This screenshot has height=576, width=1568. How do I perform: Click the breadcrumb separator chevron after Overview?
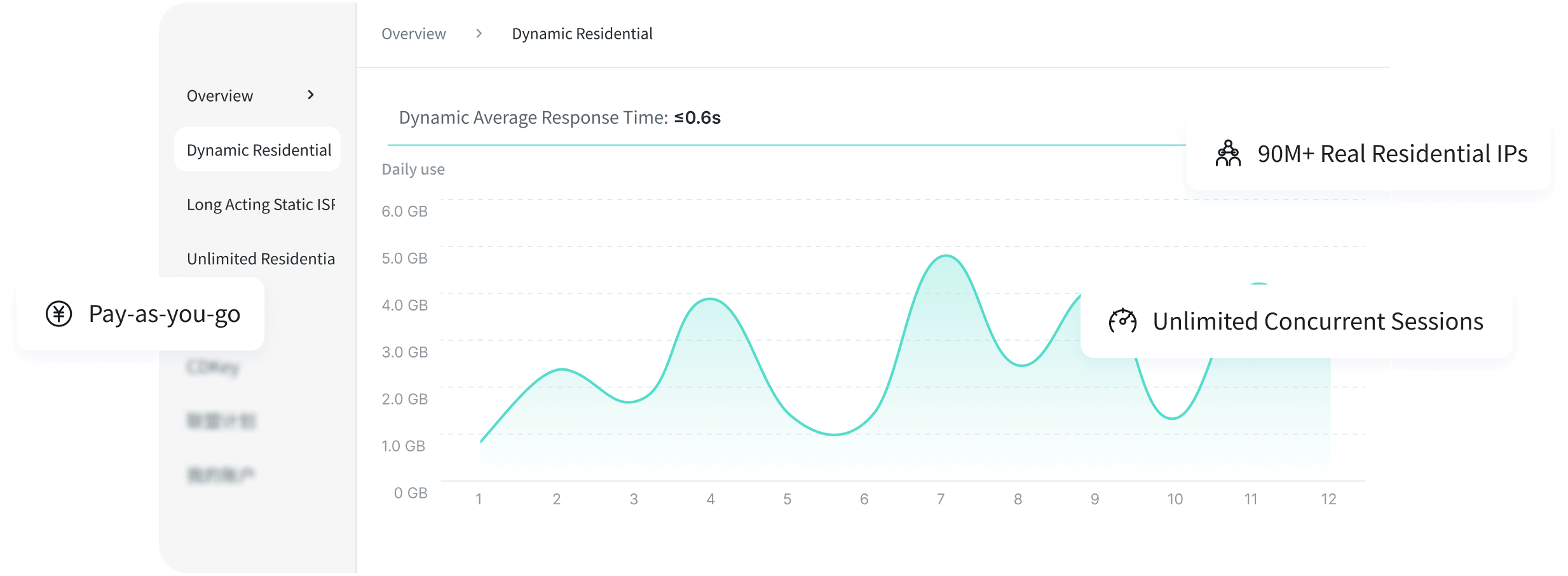coord(479,34)
